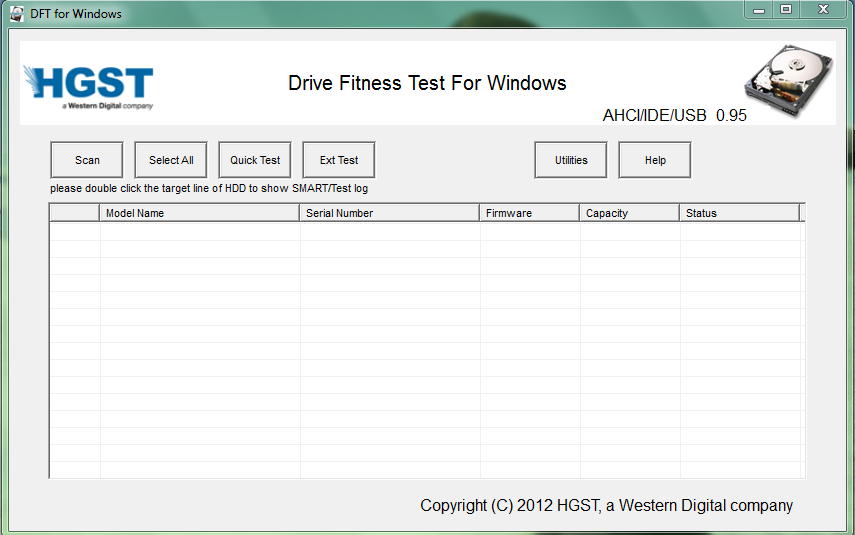Choose Select All drives button
The width and height of the screenshot is (855, 535).
coord(171,160)
